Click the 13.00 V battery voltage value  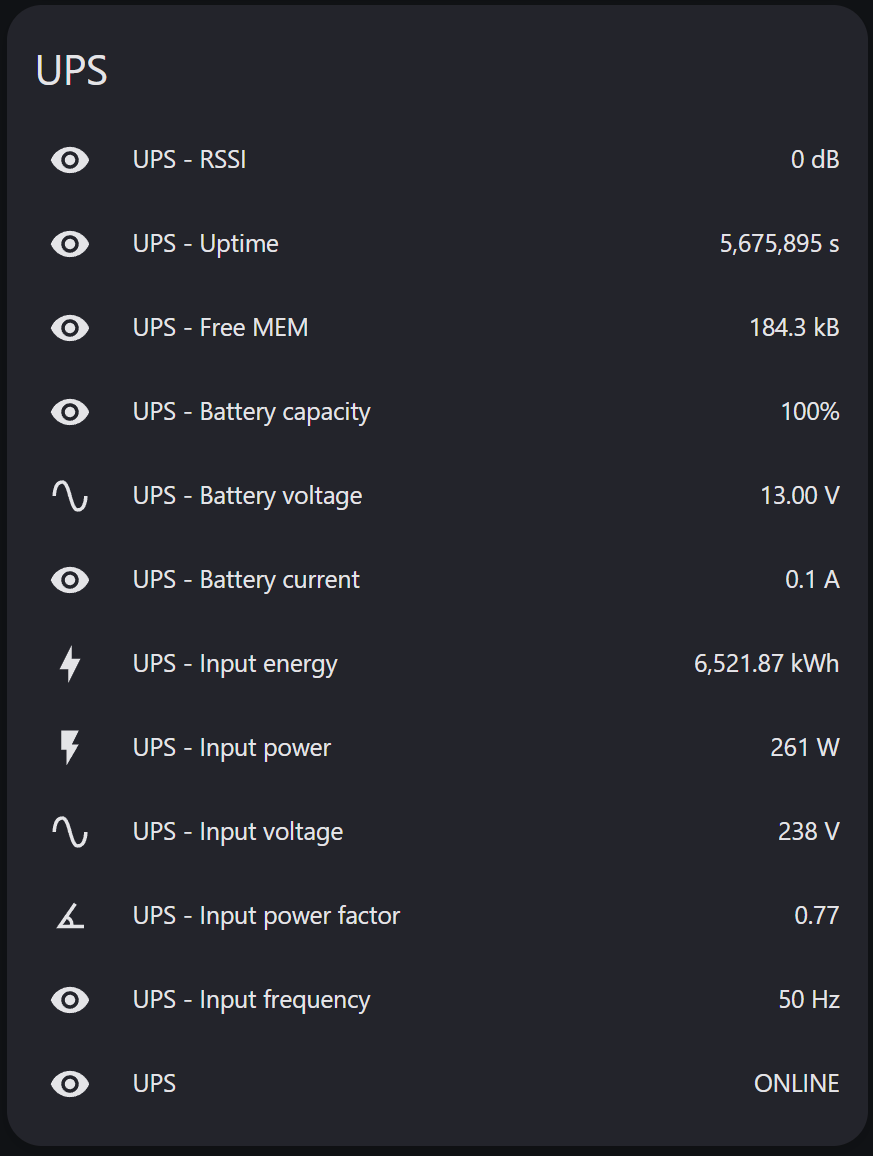800,495
